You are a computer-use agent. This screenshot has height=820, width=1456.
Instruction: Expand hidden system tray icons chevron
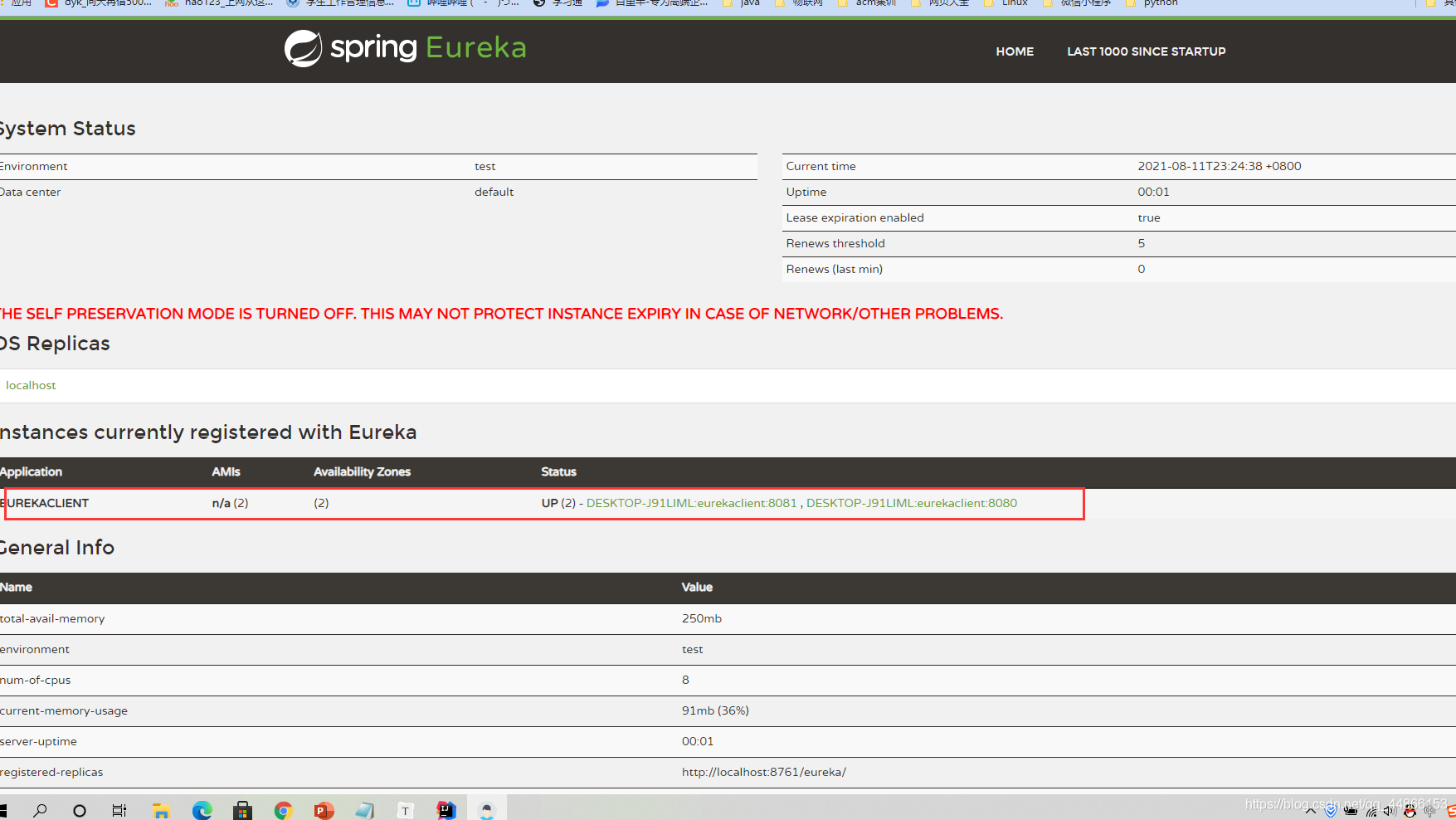click(x=1310, y=812)
